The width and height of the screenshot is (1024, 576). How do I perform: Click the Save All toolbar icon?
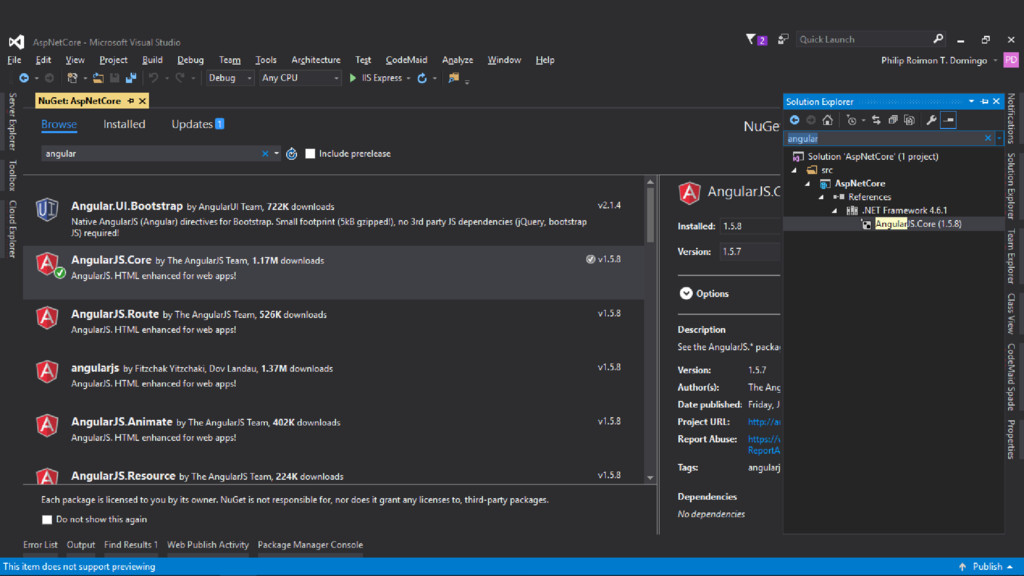point(131,78)
